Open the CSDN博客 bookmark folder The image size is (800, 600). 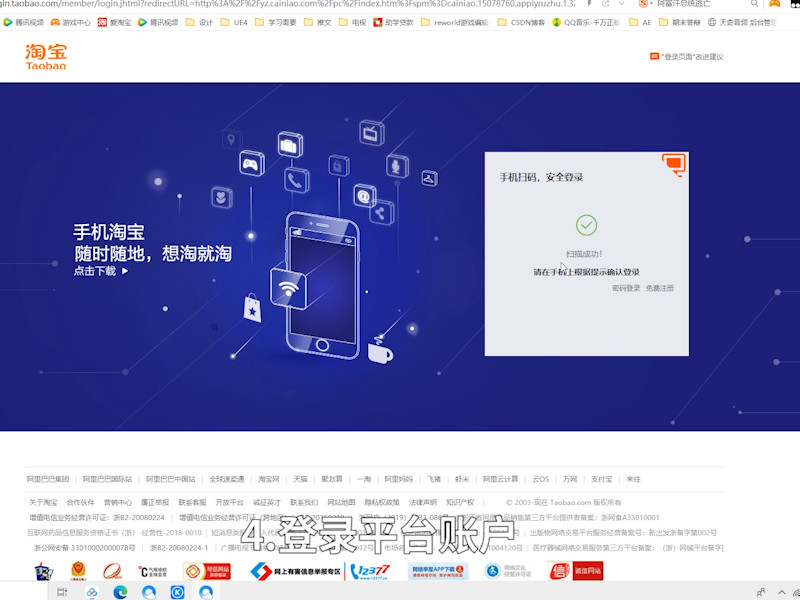[x=521, y=22]
